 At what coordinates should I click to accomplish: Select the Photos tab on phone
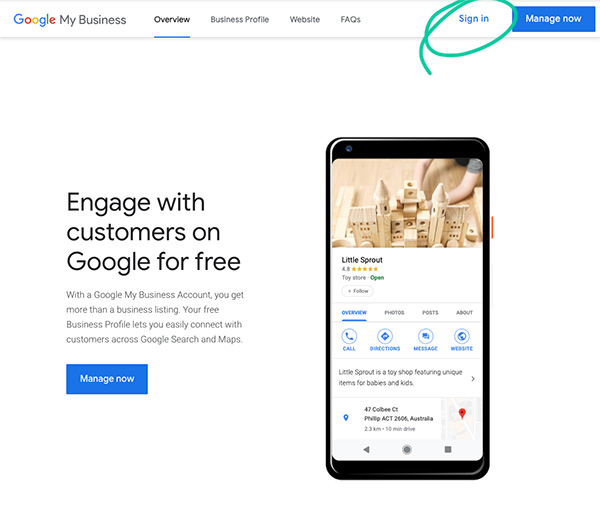(394, 313)
